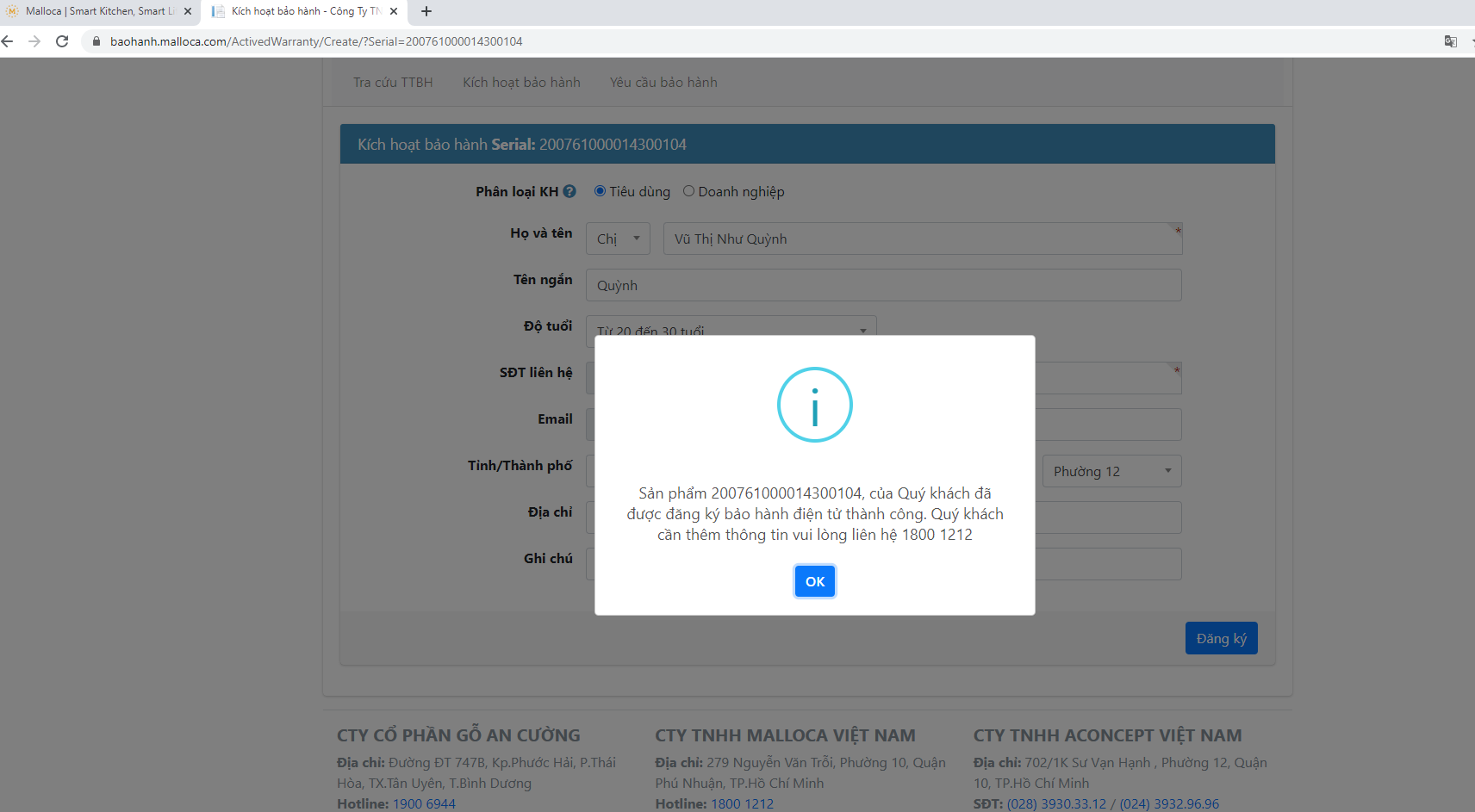Click the forward navigation arrow
The height and width of the screenshot is (812, 1475).
pyautogui.click(x=34, y=41)
